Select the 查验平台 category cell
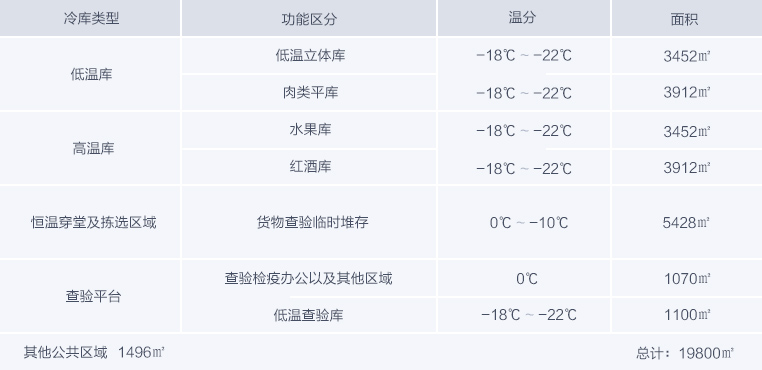This screenshot has height=370, width=762. (x=90, y=296)
